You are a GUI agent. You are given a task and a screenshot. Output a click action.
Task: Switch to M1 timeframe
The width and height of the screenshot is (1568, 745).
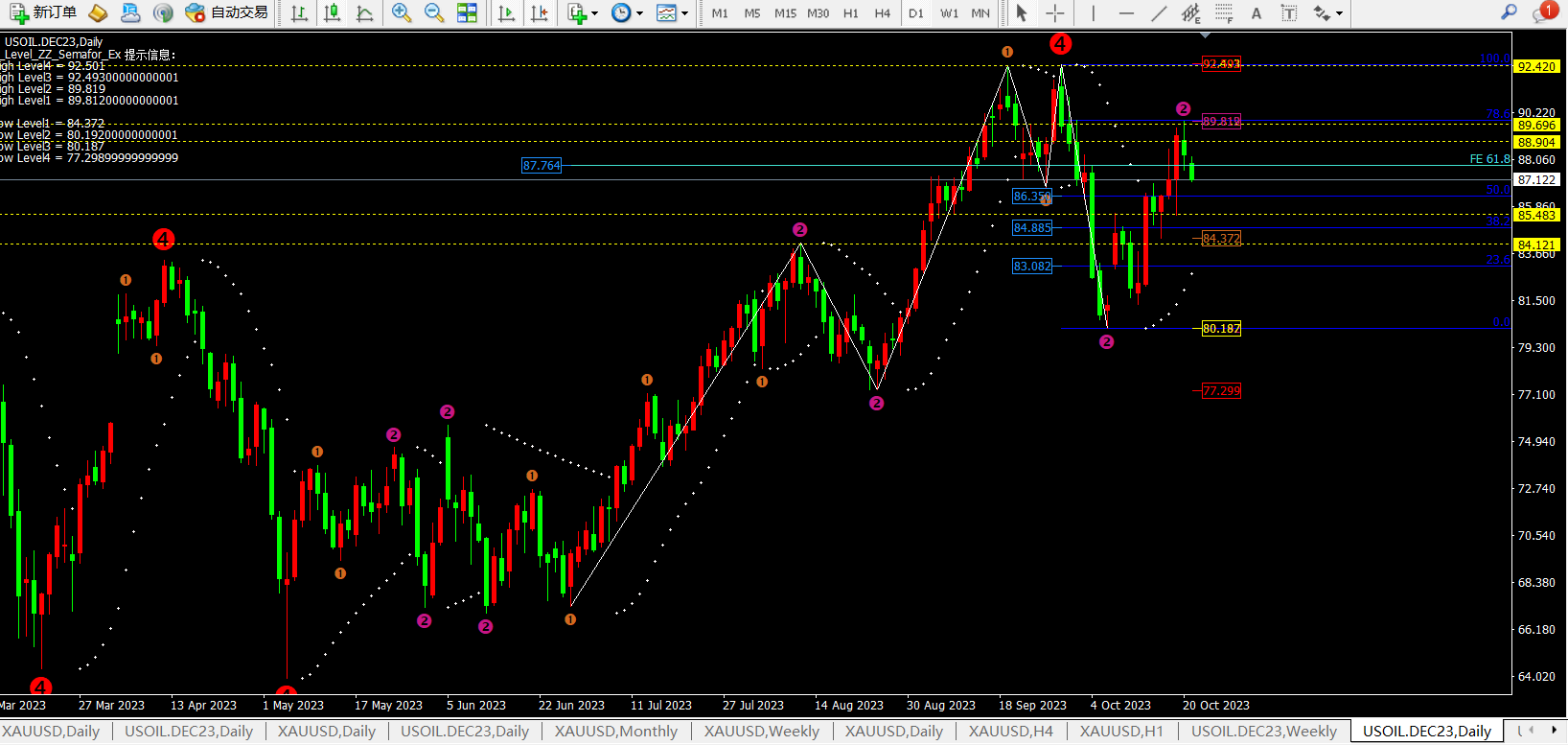[720, 12]
